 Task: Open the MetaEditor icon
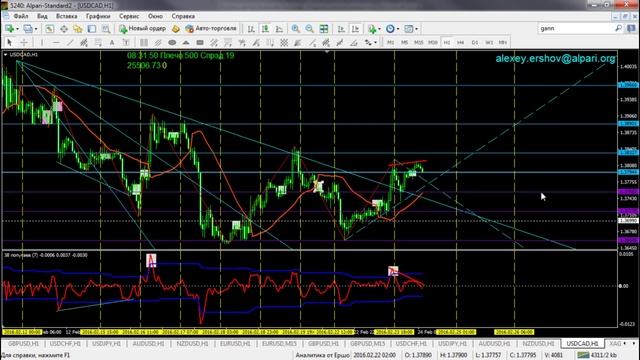tap(176, 29)
